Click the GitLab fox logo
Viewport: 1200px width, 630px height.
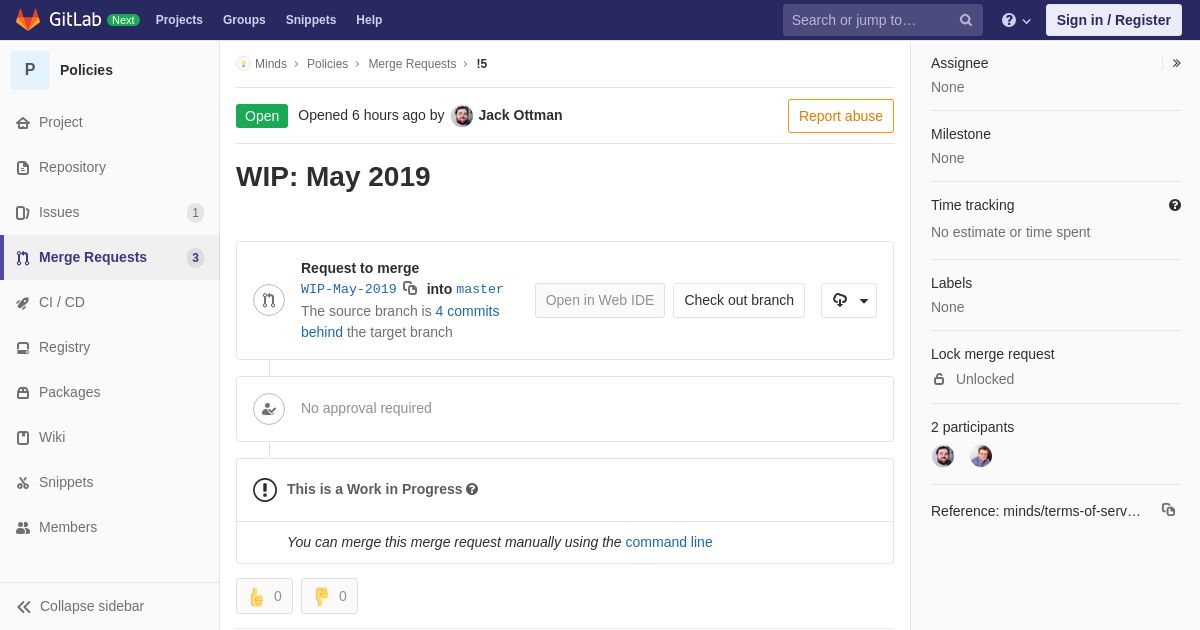[28, 20]
